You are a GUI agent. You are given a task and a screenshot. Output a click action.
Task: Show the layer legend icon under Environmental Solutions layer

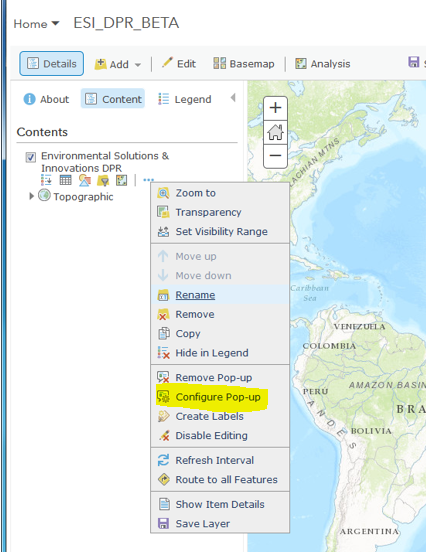[46, 180]
